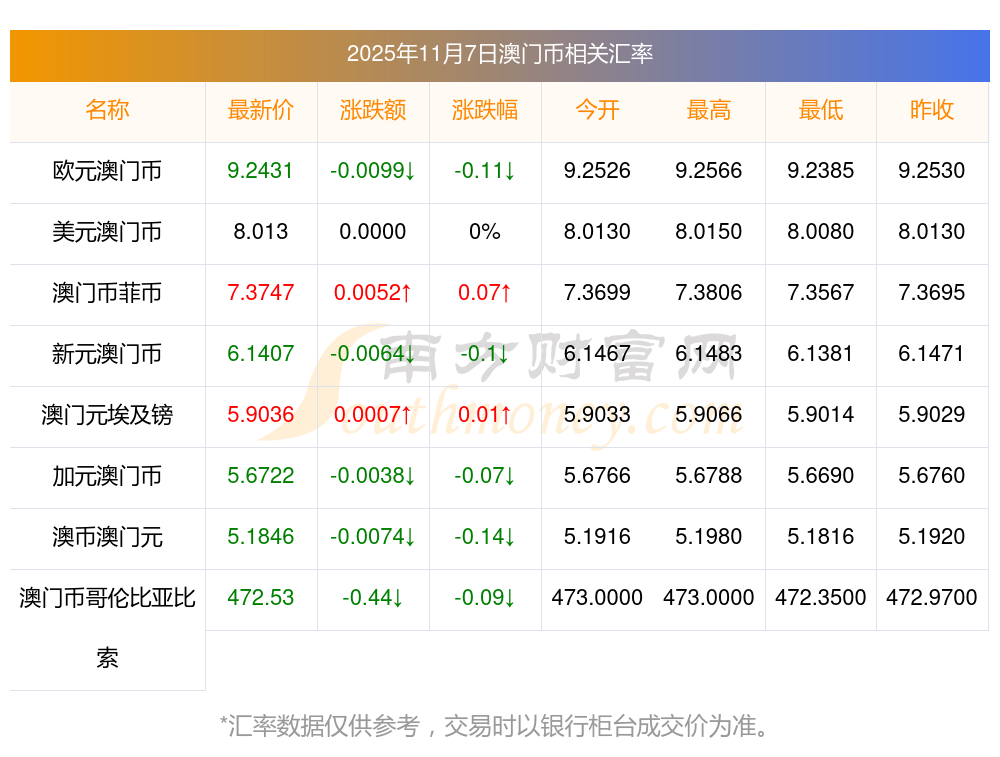1000x757 pixels.
Task: Select previous close 9.2530
Action: click(x=932, y=170)
